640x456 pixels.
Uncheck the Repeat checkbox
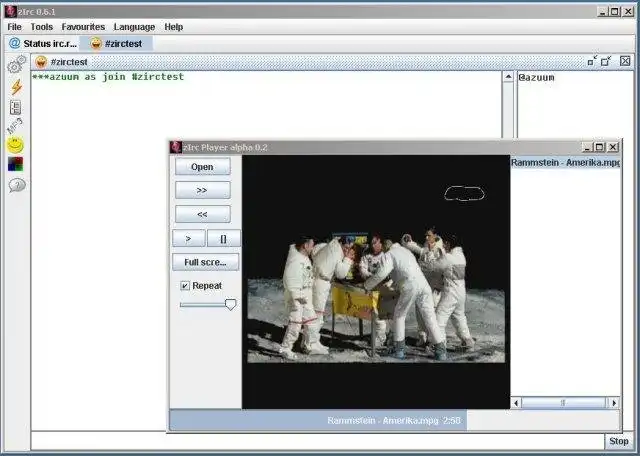point(185,286)
